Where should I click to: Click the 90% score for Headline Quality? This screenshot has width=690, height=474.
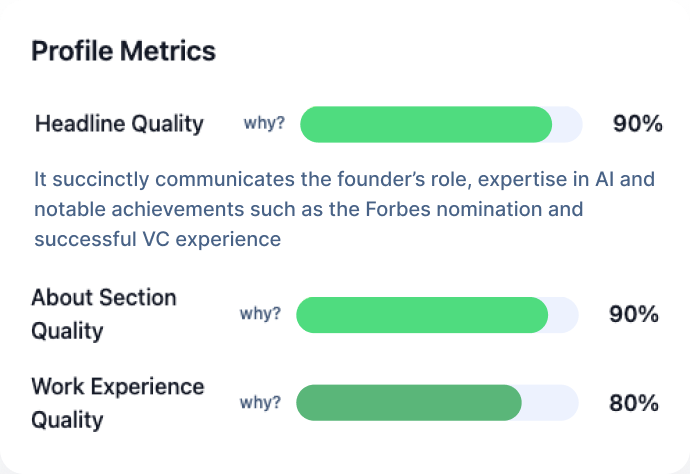(637, 124)
